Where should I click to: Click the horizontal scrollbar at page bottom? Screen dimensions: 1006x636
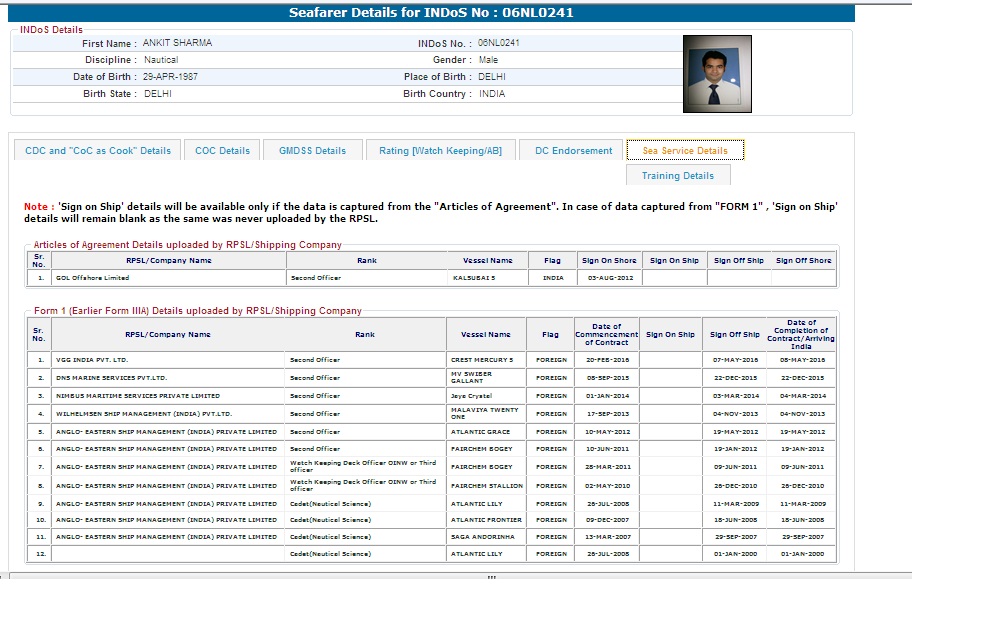(x=490, y=576)
